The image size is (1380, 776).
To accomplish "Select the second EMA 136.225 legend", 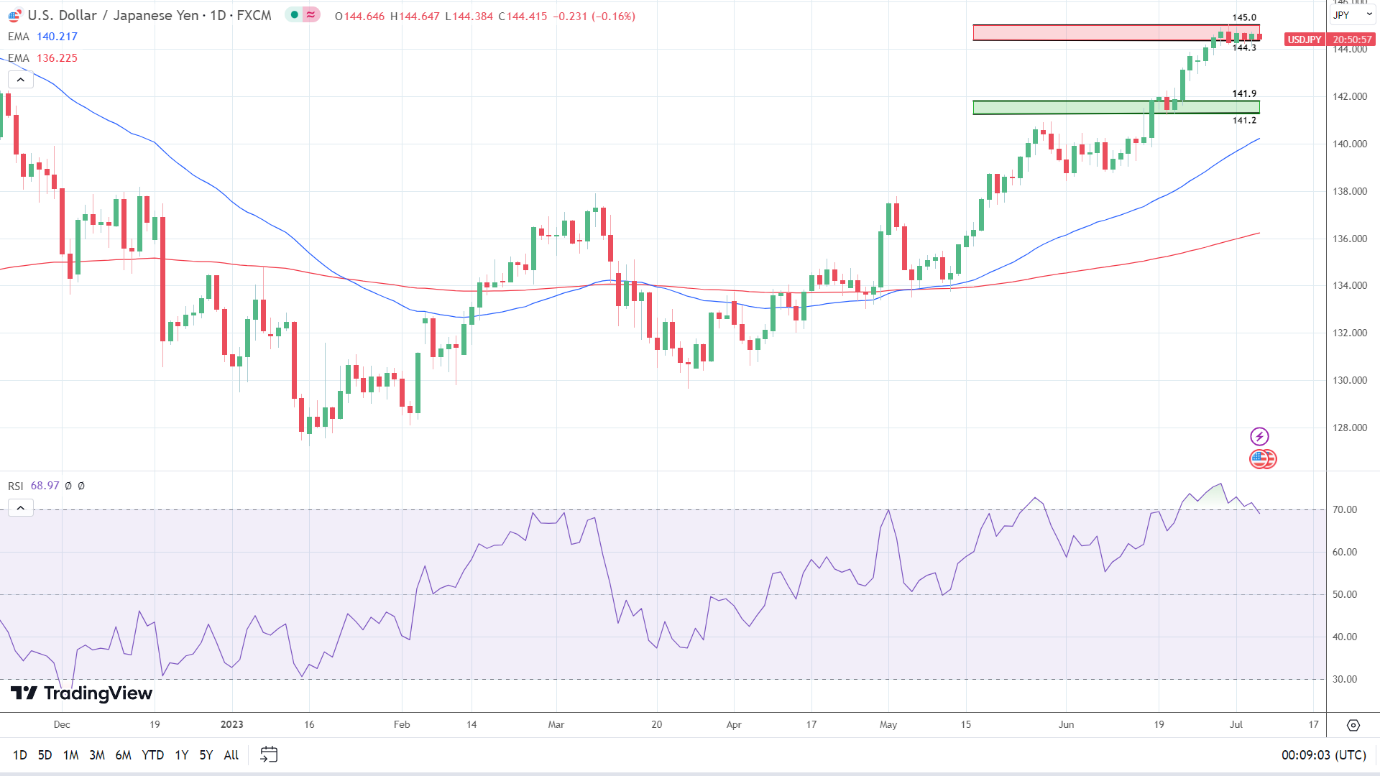I will point(42,58).
